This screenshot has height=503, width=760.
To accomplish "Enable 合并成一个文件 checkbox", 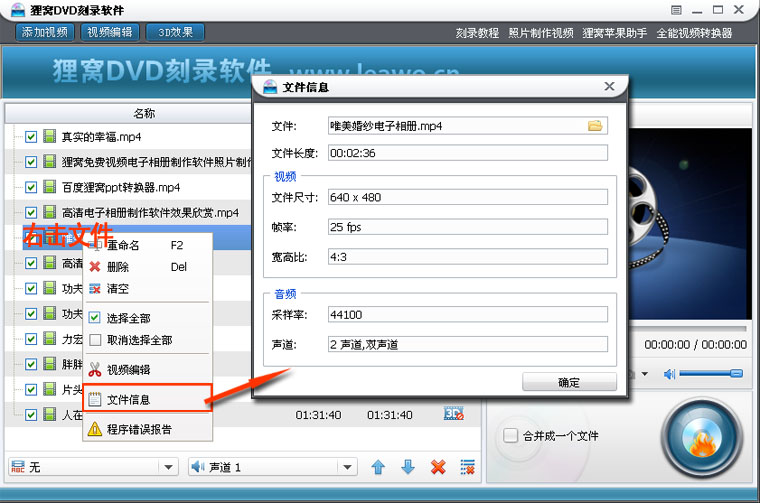I will pos(510,436).
